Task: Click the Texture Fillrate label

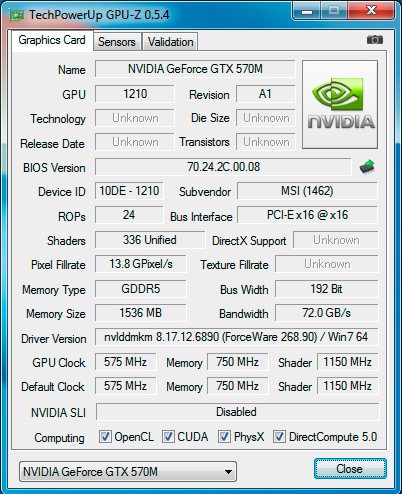Action: point(234,265)
